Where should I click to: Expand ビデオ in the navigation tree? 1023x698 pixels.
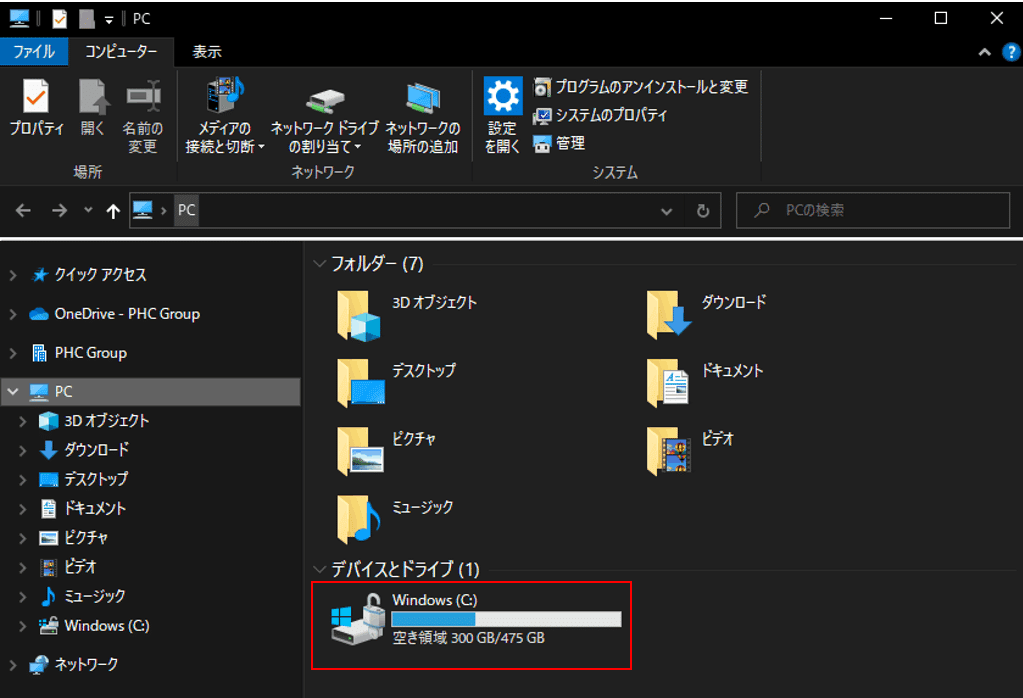[x=22, y=568]
